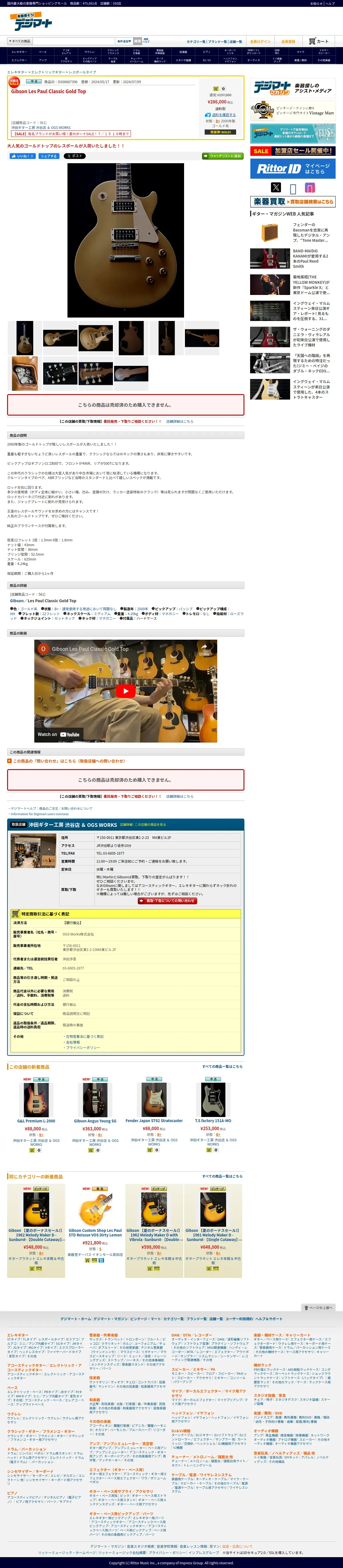Image resolution: width=343 pixels, height=1568 pixels.
Task: Select ピアノ in the category navigation
Action: 207,52
